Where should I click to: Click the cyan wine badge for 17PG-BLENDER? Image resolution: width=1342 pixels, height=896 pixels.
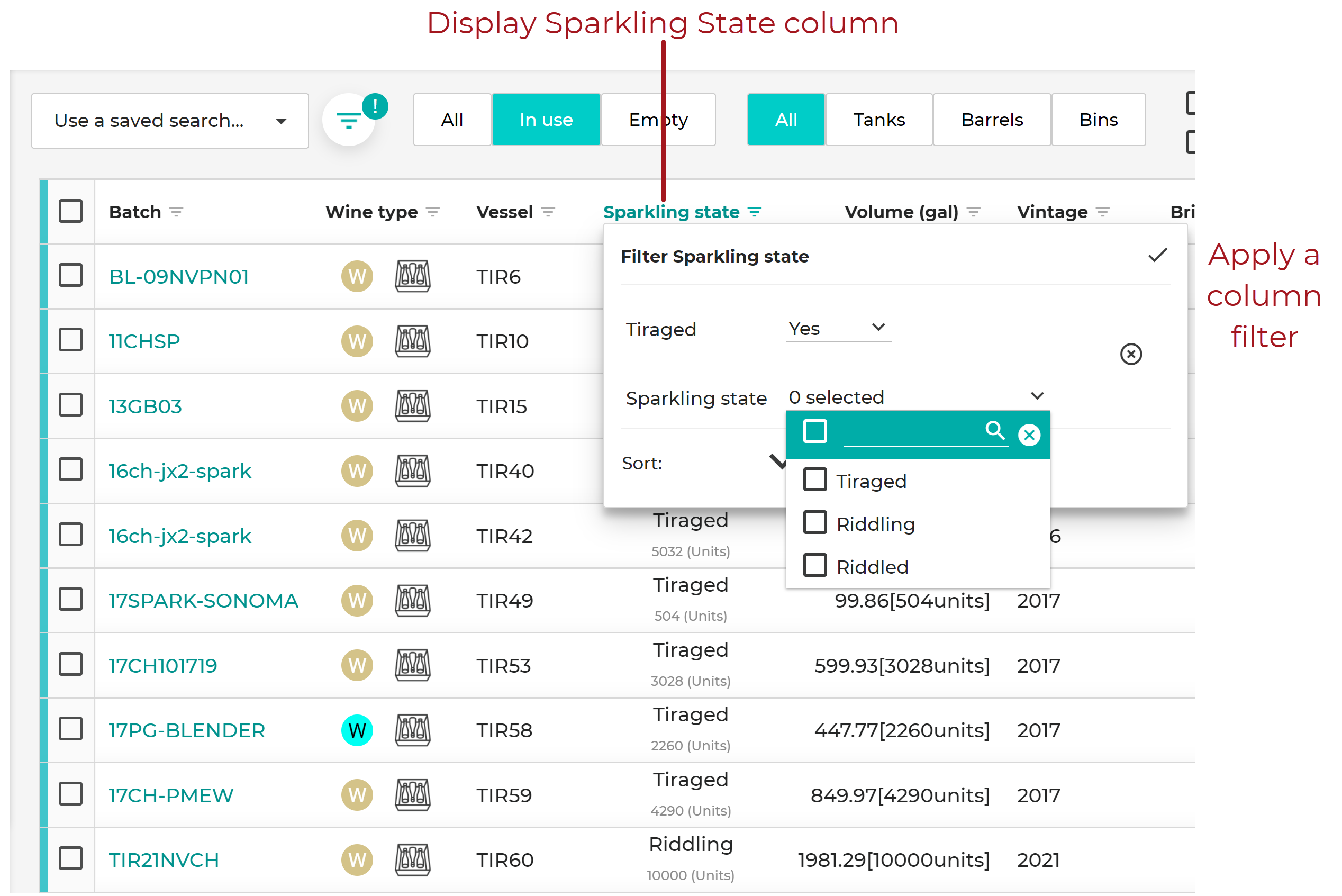357,730
